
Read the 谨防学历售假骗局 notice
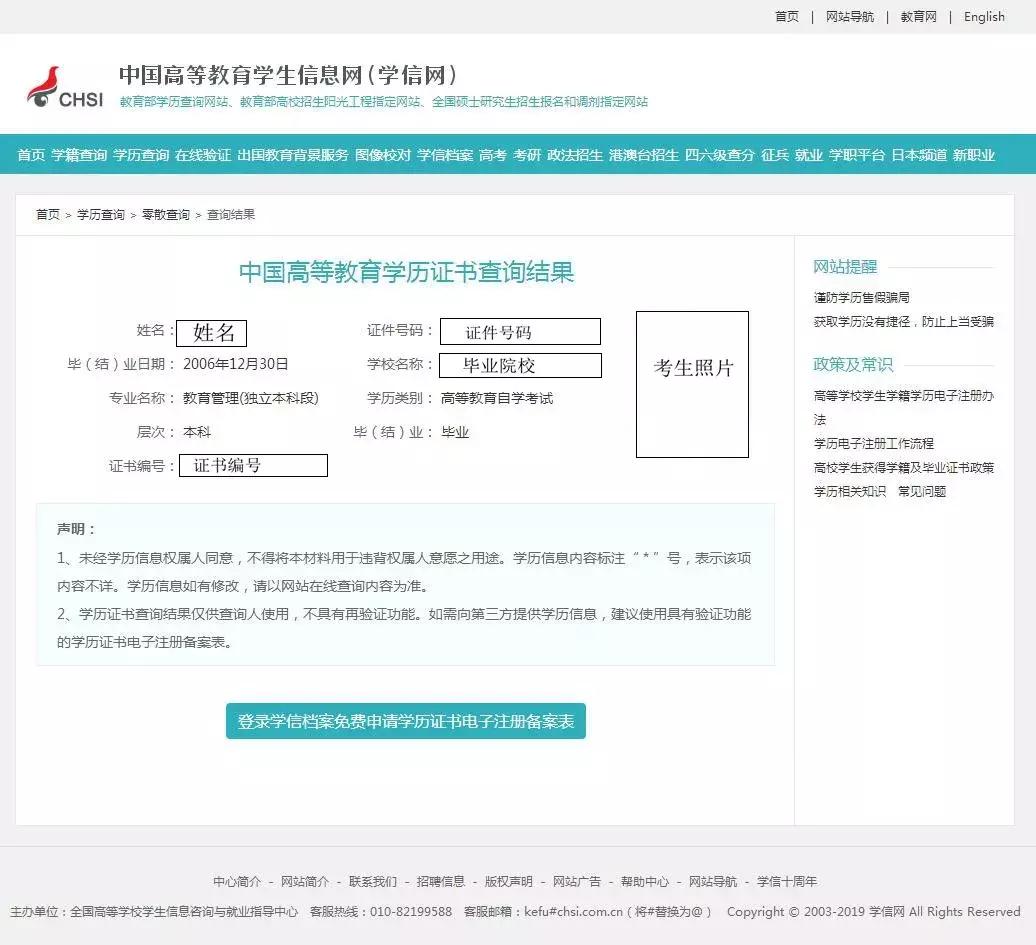pos(861,297)
